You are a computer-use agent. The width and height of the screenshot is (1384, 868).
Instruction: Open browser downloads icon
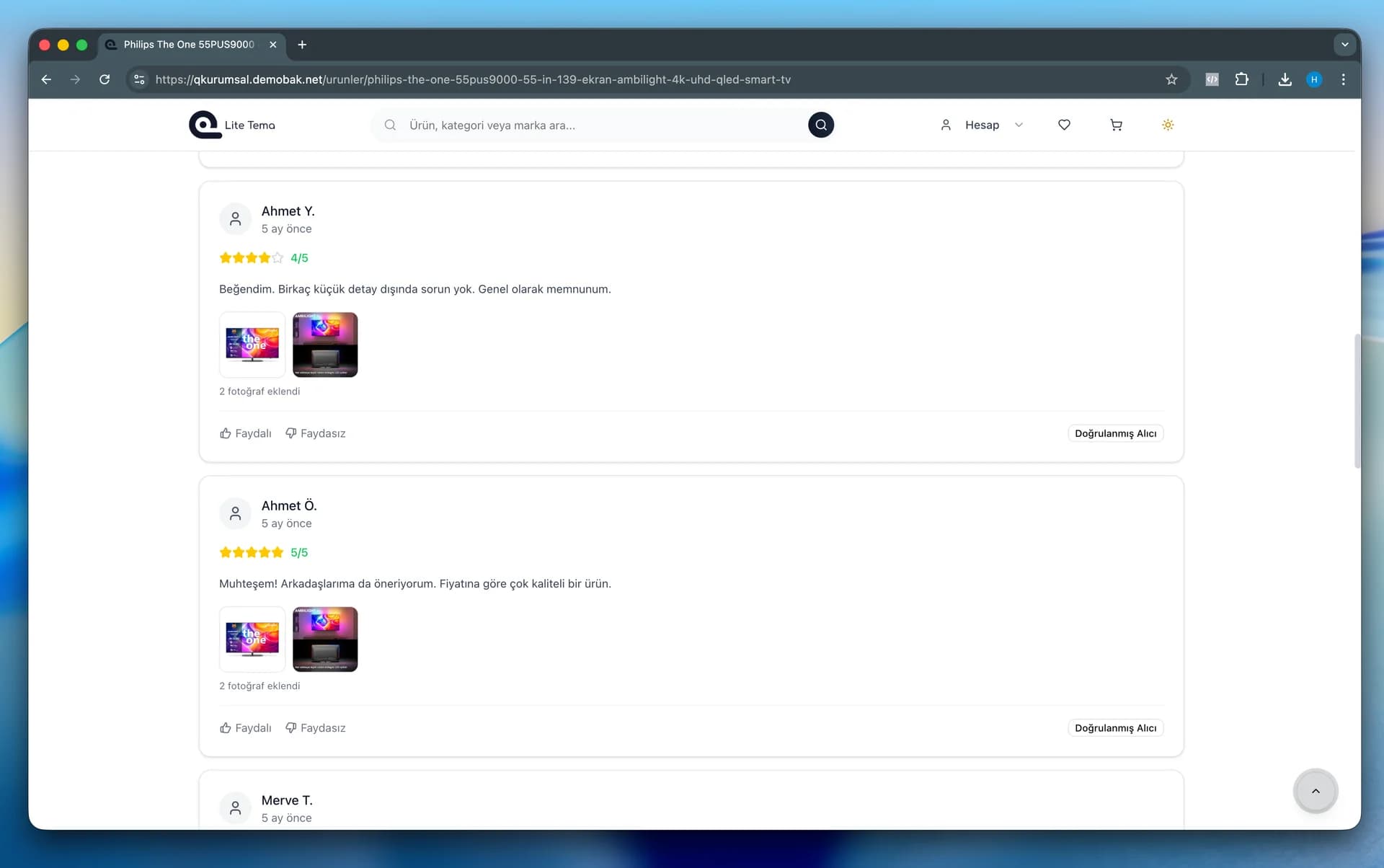[x=1285, y=79]
